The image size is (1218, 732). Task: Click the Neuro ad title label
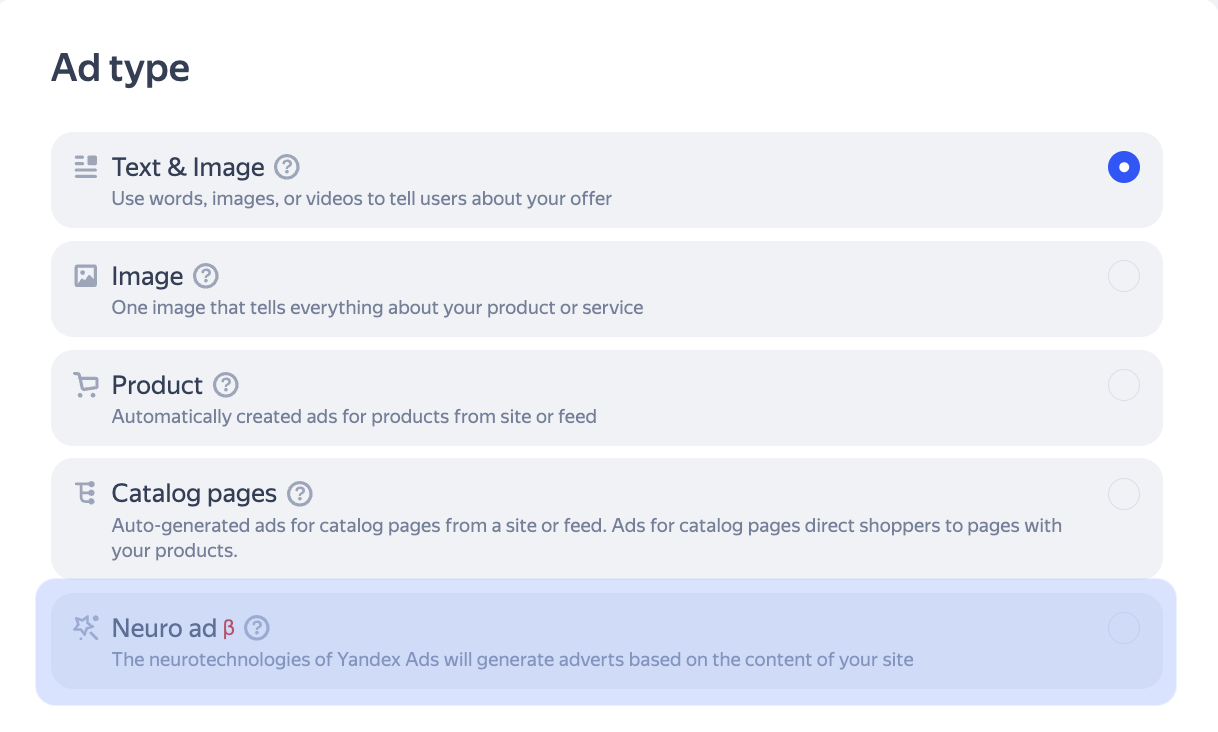click(x=164, y=628)
